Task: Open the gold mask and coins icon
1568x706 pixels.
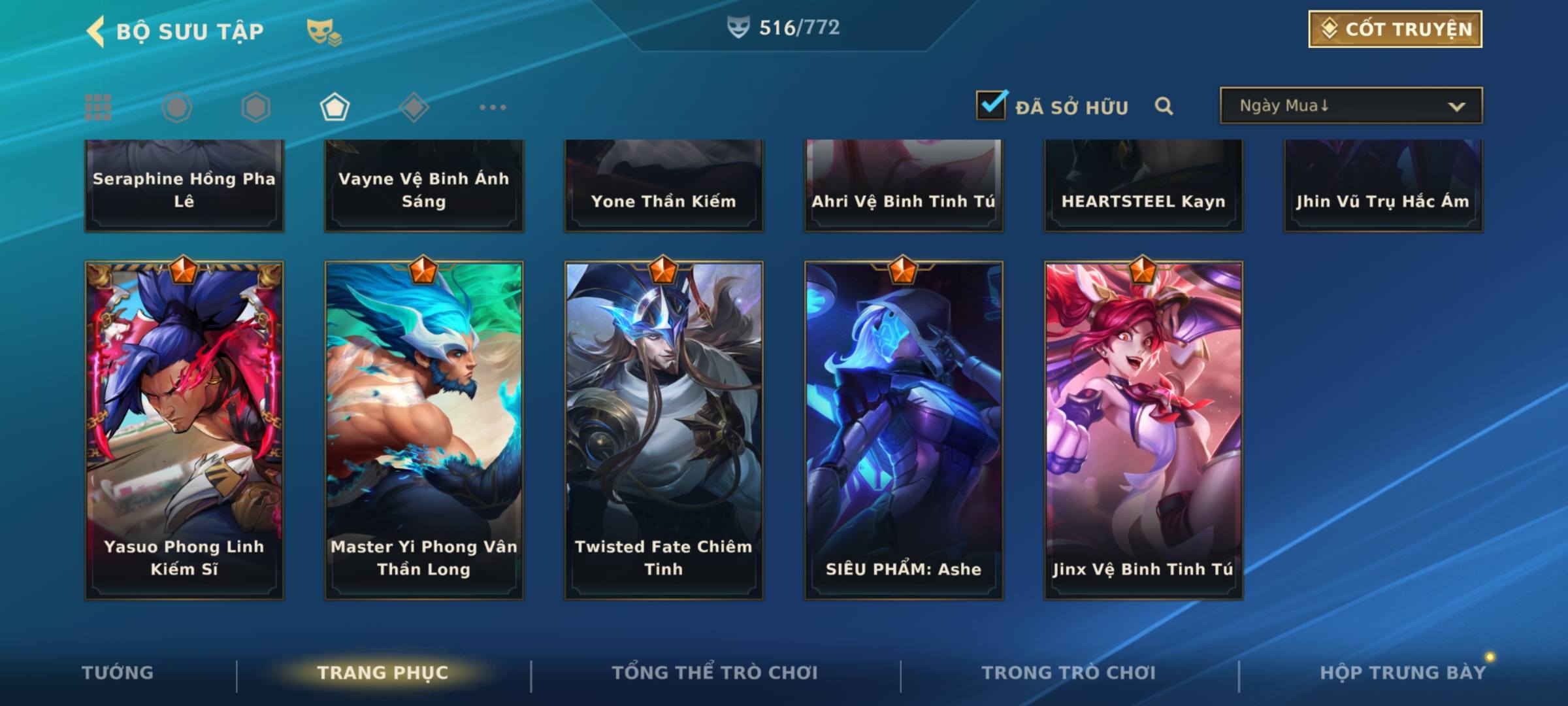Action: tap(324, 31)
